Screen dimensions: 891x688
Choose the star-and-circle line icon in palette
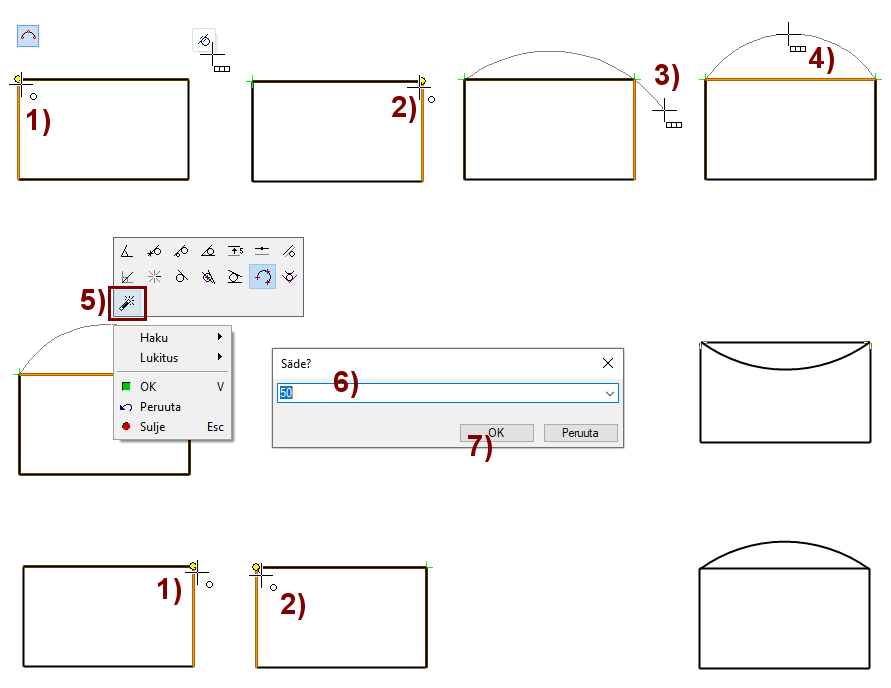[154, 251]
